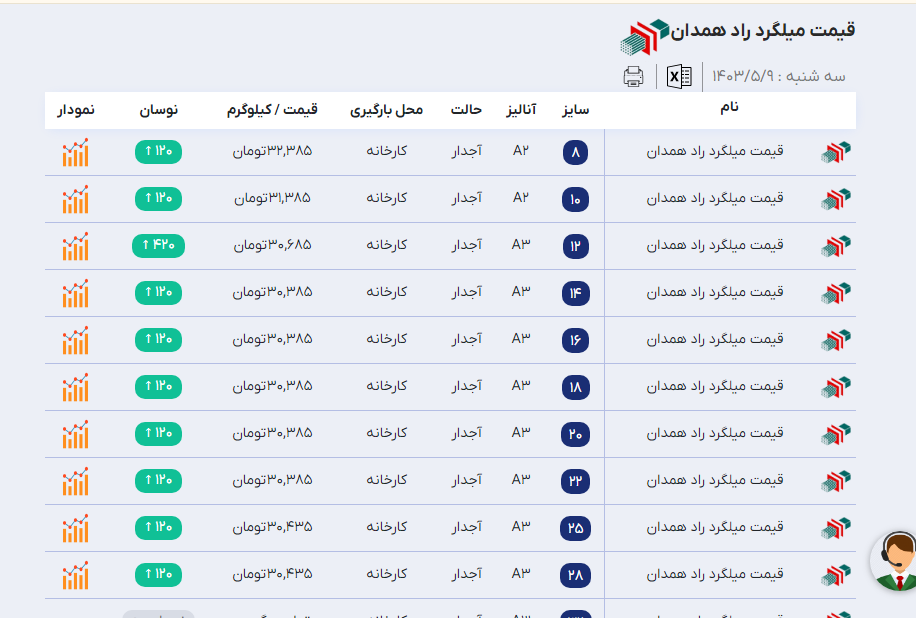View the chart icon in size 20 row
Screen dimensions: 916x618
75,434
